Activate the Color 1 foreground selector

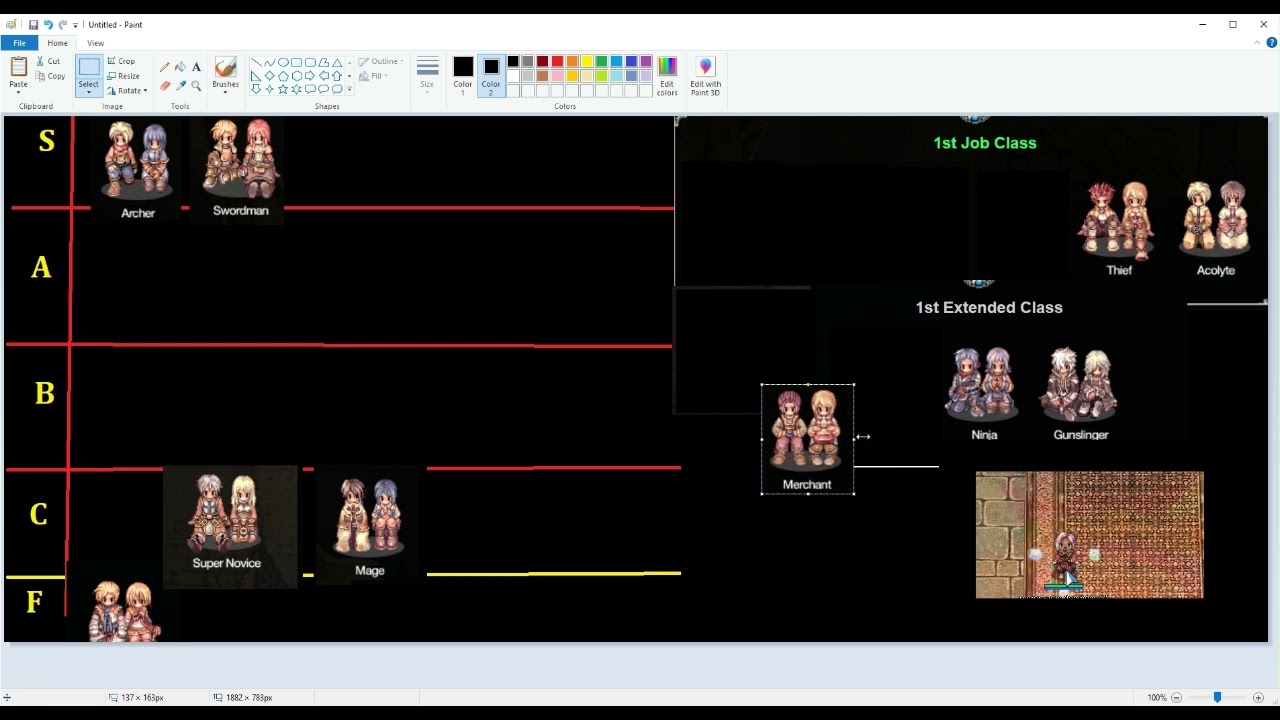point(463,76)
